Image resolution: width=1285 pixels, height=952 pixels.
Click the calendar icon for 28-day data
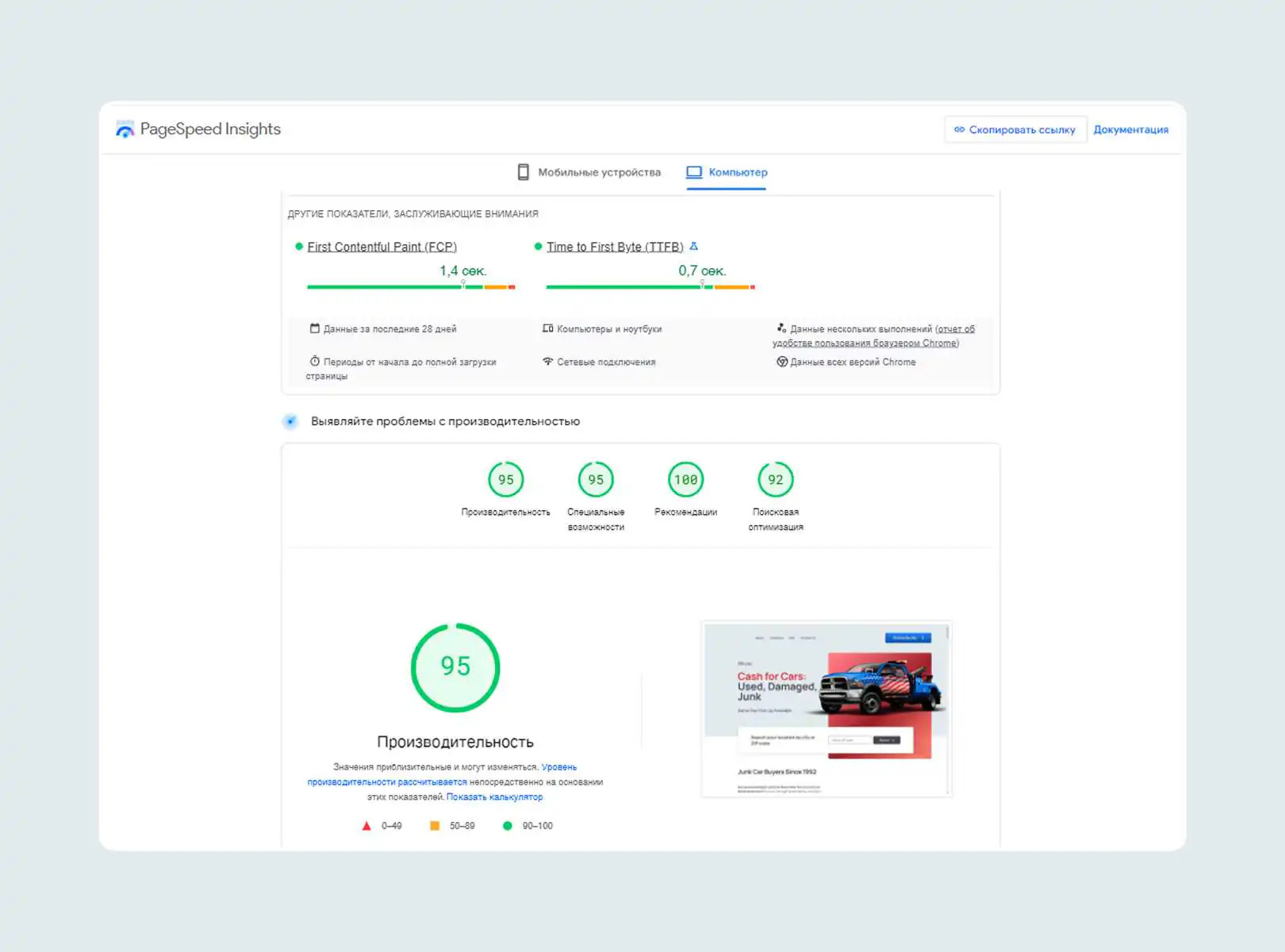click(x=315, y=328)
